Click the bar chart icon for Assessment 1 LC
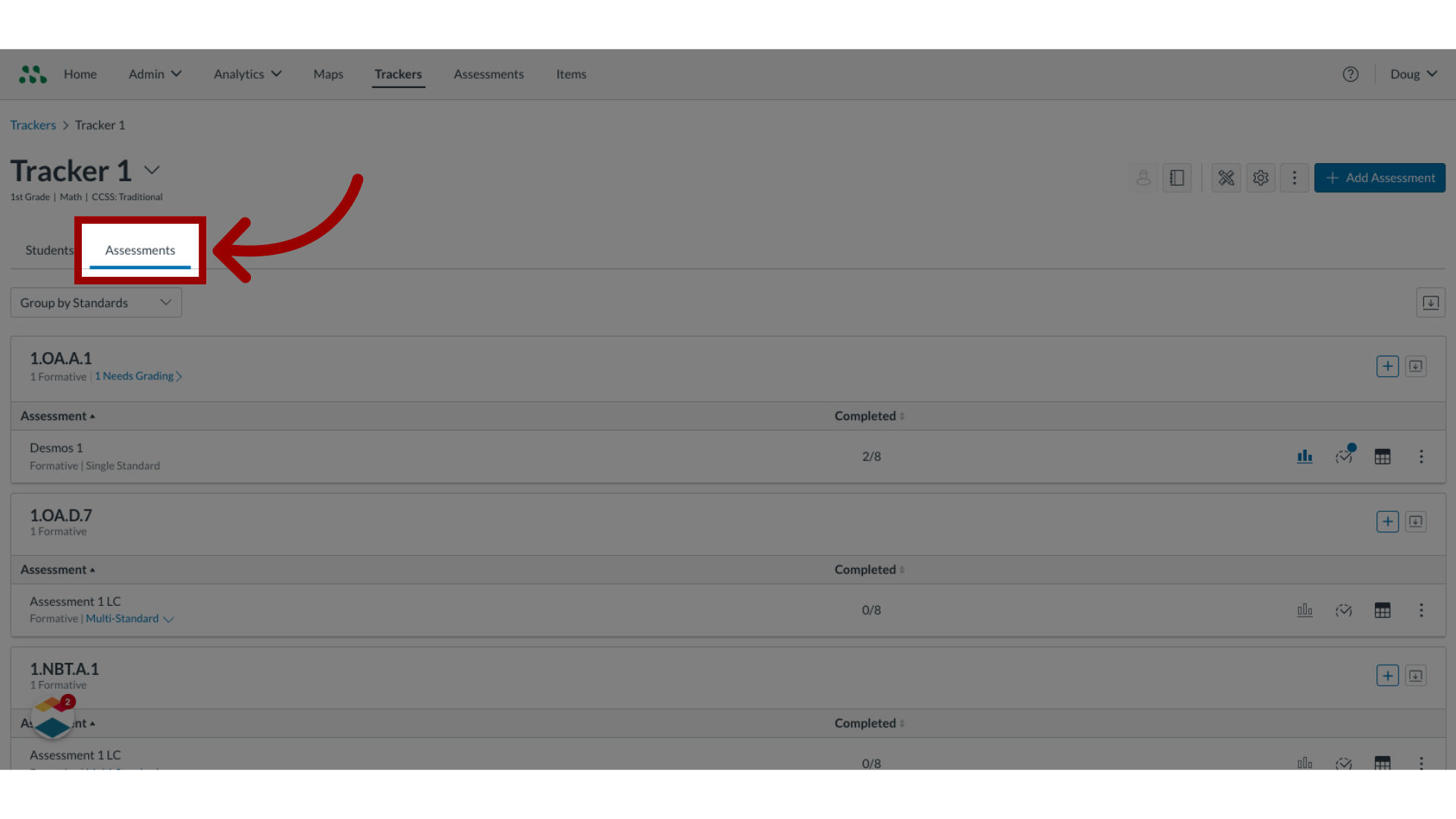The width and height of the screenshot is (1456, 819). (1305, 610)
